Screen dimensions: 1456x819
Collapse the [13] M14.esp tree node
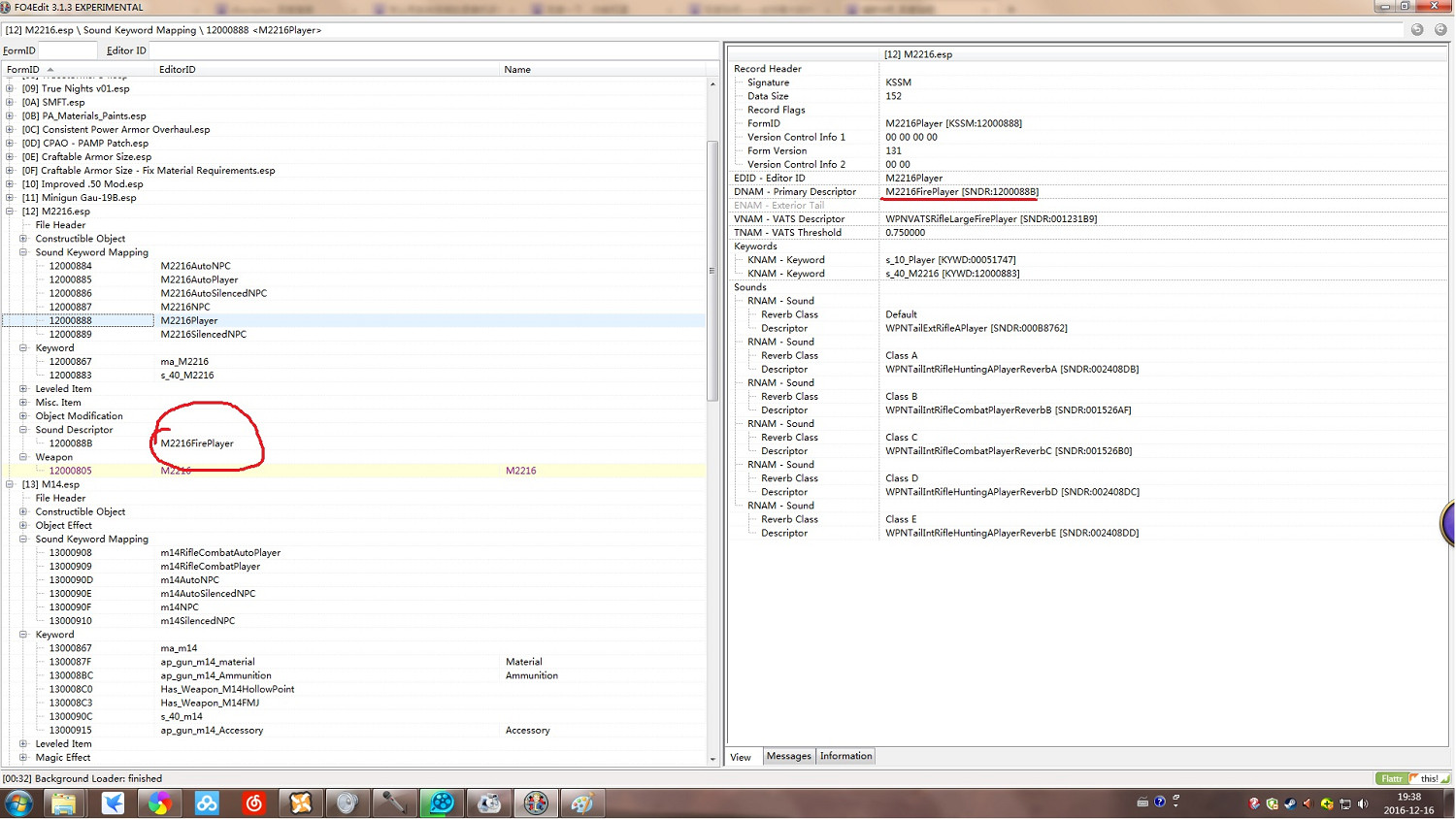(x=10, y=484)
